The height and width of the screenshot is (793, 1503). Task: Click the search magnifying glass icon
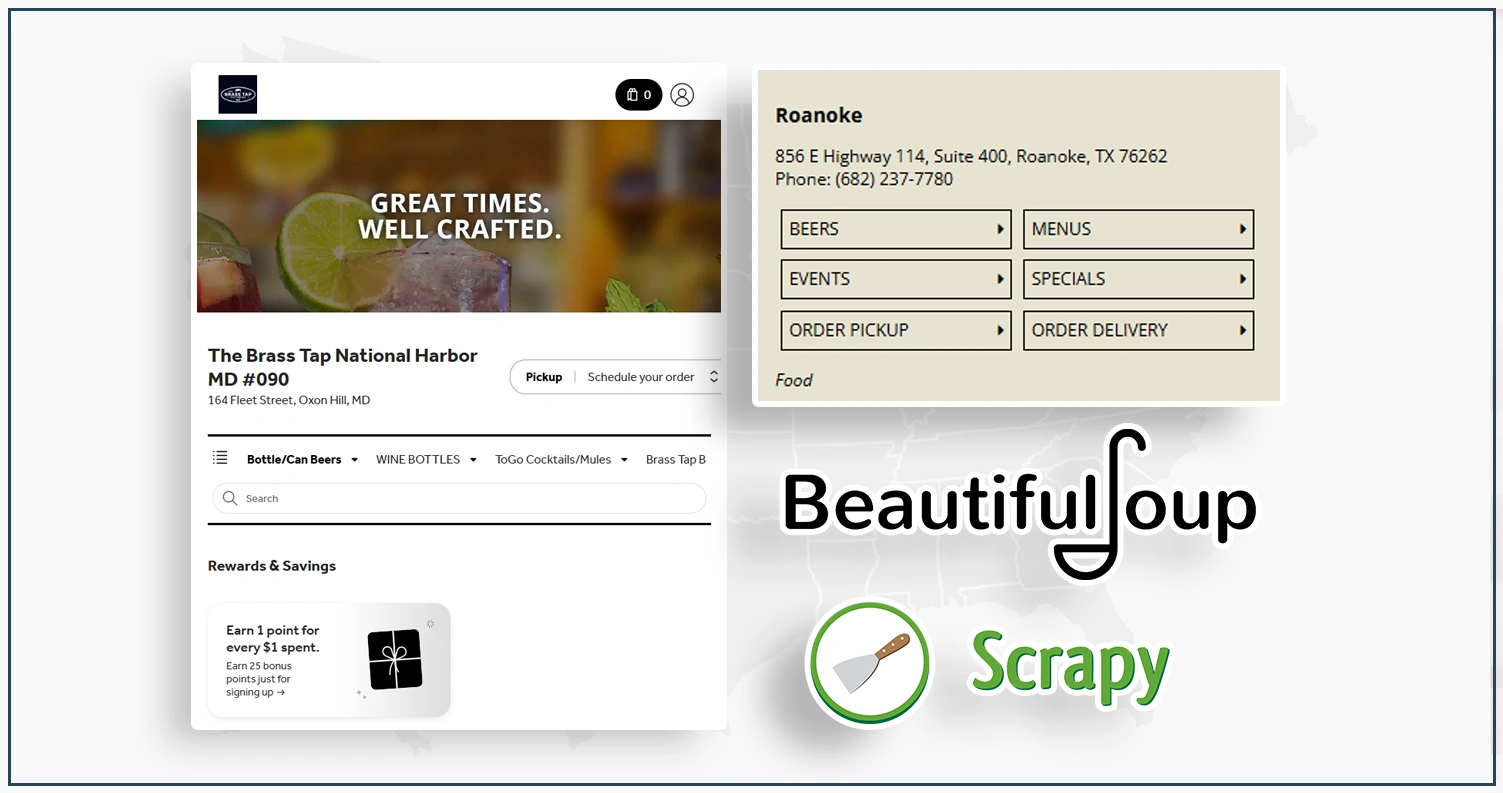pos(230,498)
